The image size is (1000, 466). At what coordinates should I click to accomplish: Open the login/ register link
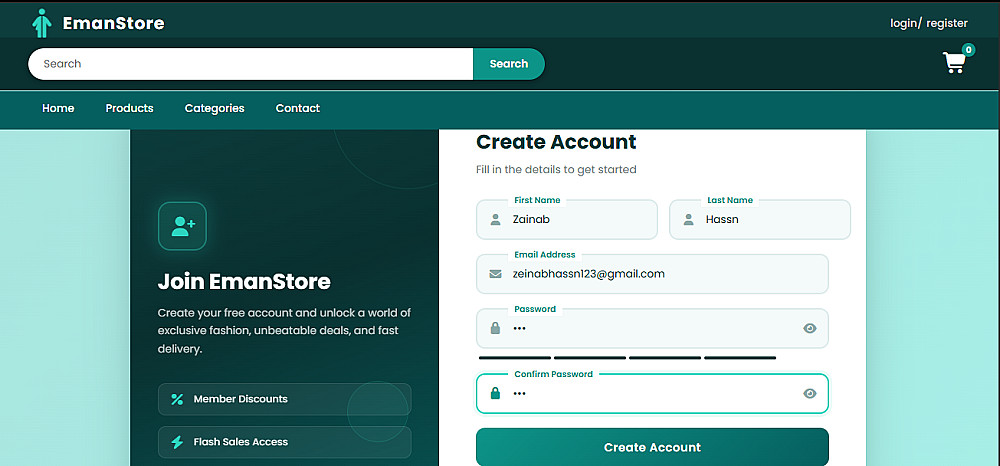coord(929,24)
